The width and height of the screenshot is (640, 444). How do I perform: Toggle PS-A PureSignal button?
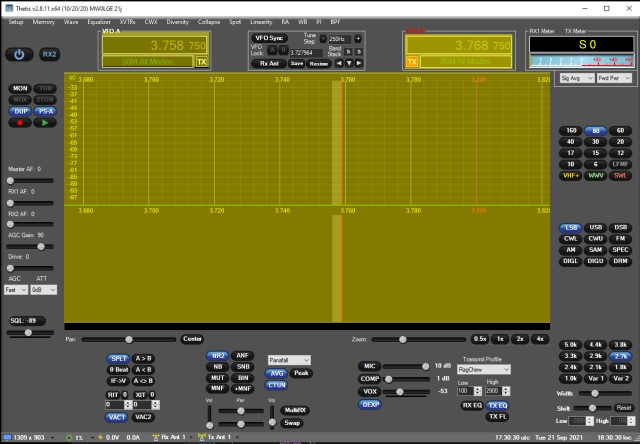(45, 111)
